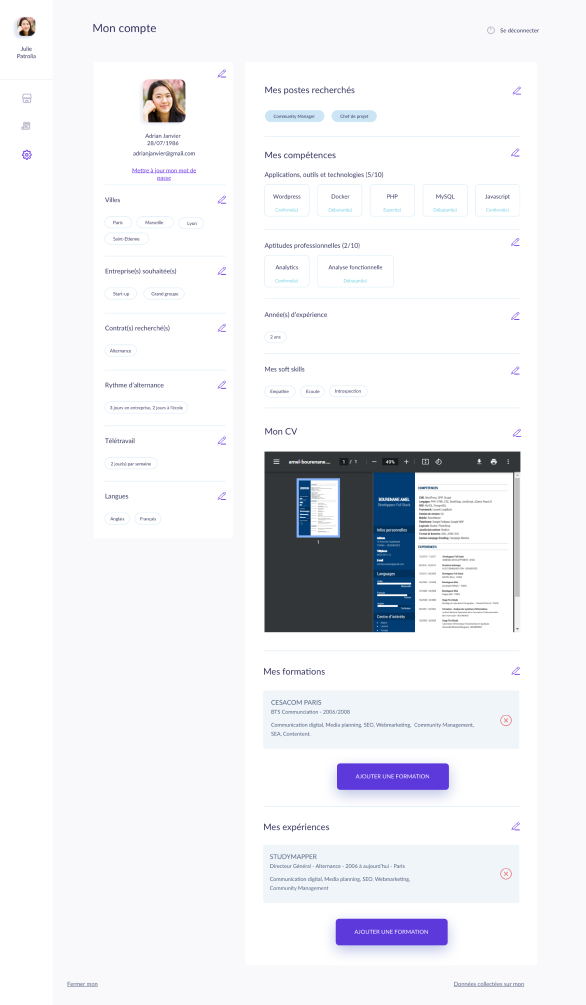Open the news icon in the sidebar

26,126
